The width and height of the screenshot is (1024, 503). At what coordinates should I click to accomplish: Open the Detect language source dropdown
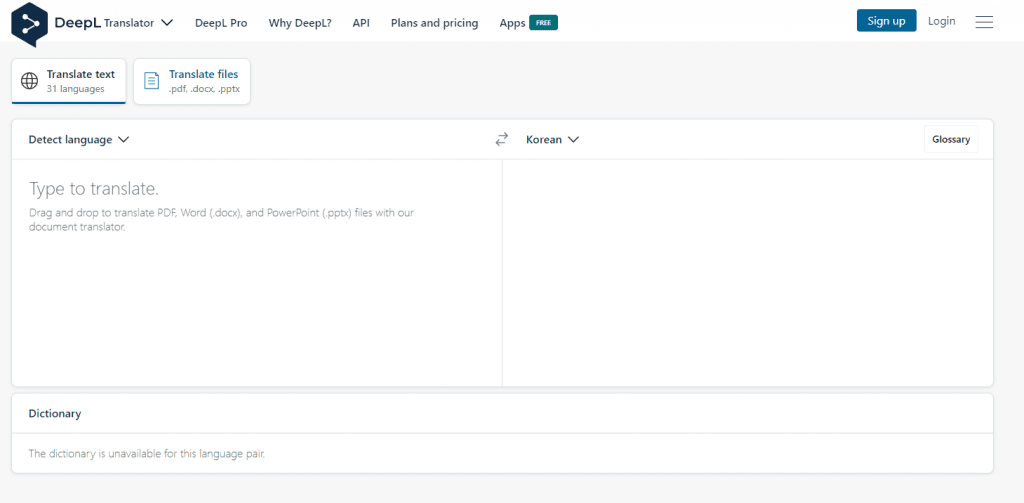[79, 140]
